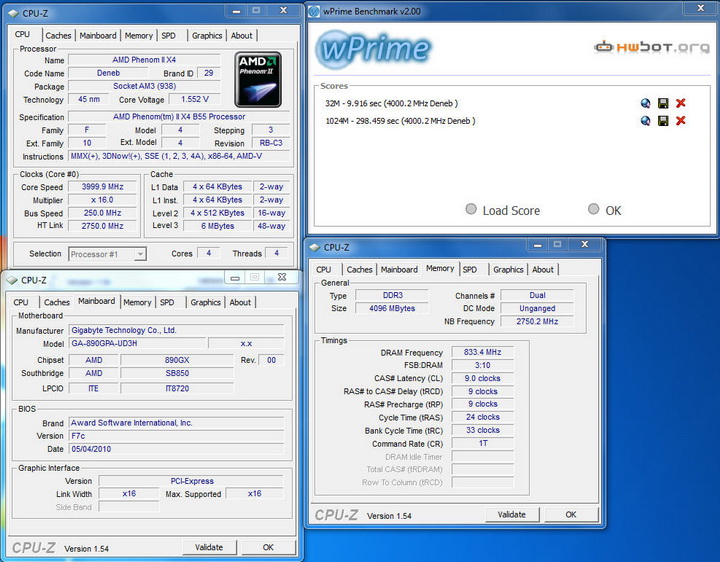Open Memory tab in Mainboard CPU-Z window

pos(137,302)
